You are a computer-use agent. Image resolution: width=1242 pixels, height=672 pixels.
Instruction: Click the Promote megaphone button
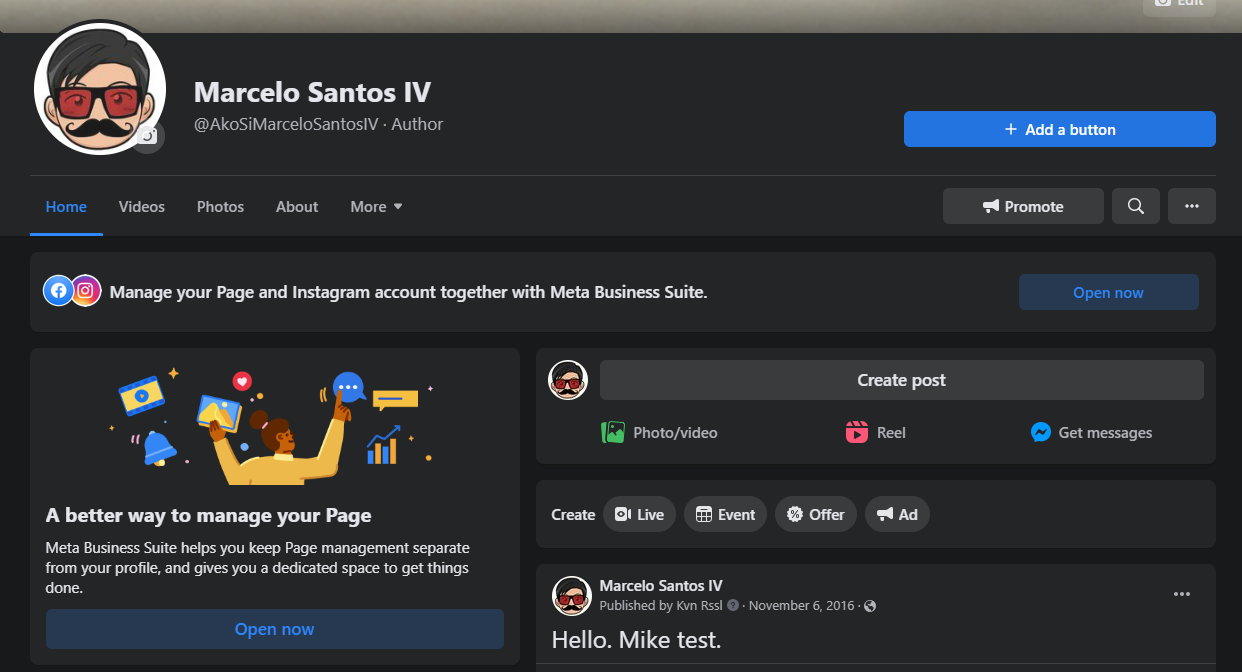1023,206
